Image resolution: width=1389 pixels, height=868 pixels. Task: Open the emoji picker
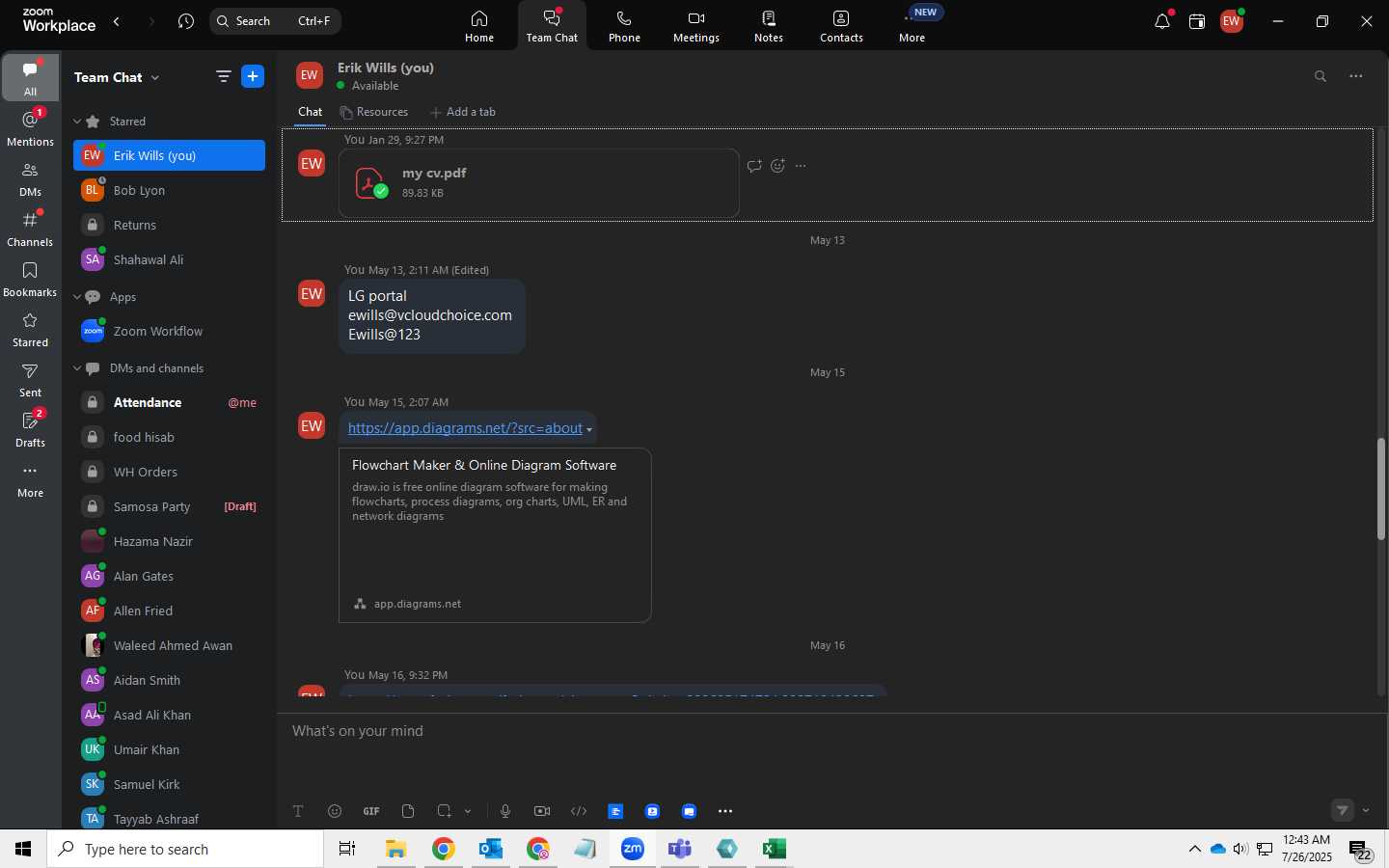[x=335, y=811]
